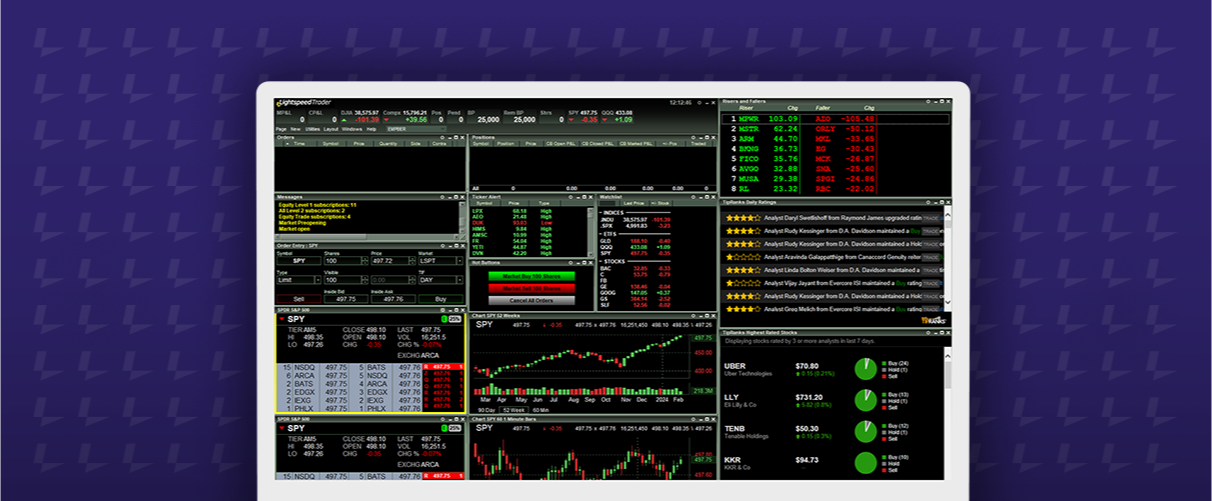Image resolution: width=1212 pixels, height=501 pixels.
Task: Click the KKR analyst pie chart
Action: (x=866, y=464)
